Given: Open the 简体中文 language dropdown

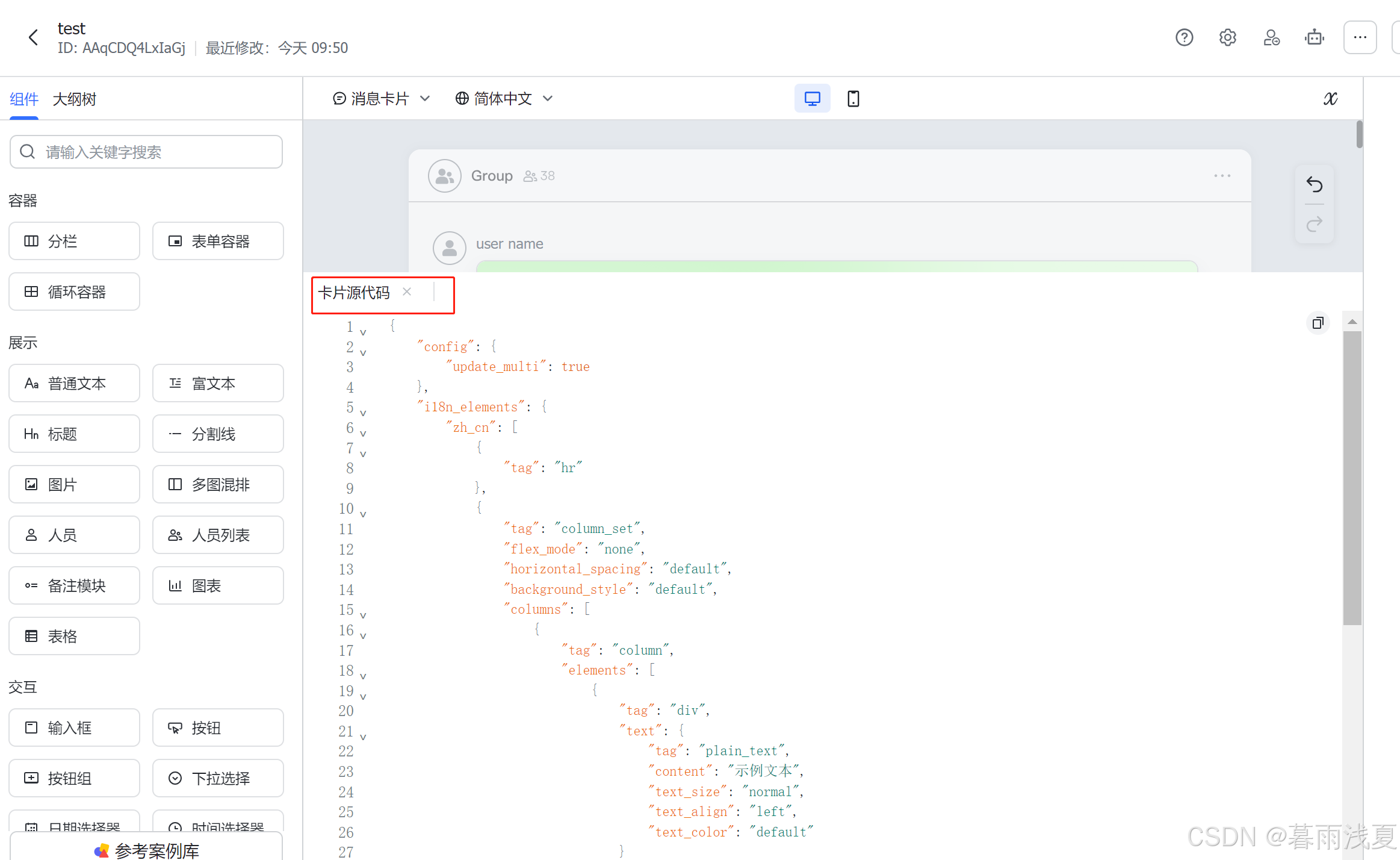Looking at the screenshot, I should point(504,98).
